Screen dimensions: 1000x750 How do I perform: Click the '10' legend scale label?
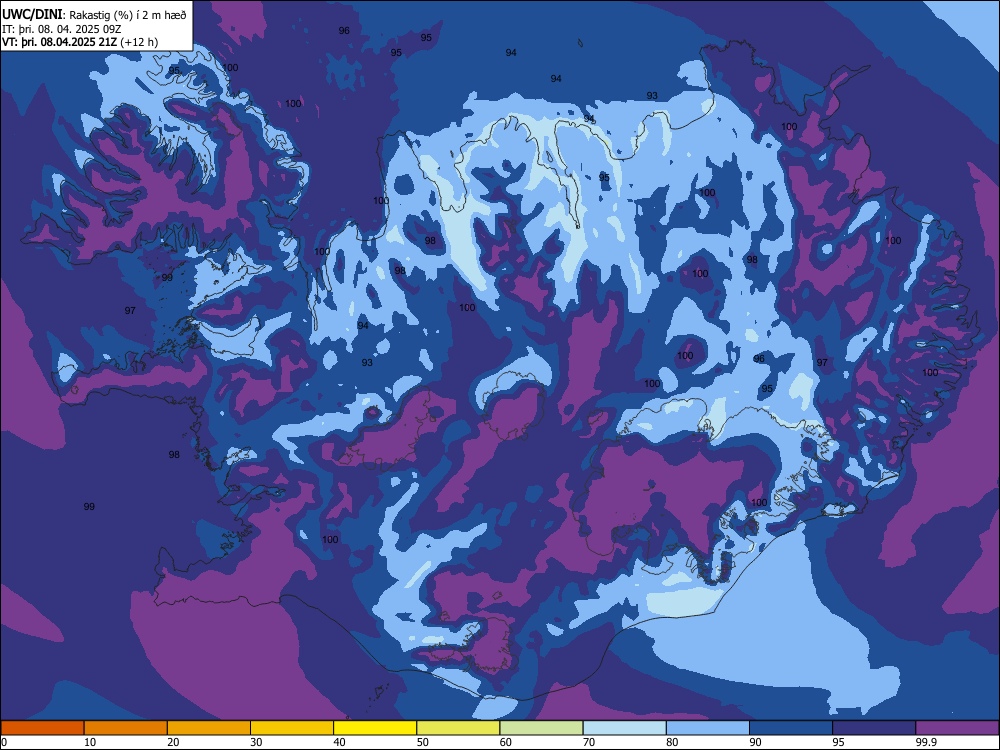pos(90,742)
